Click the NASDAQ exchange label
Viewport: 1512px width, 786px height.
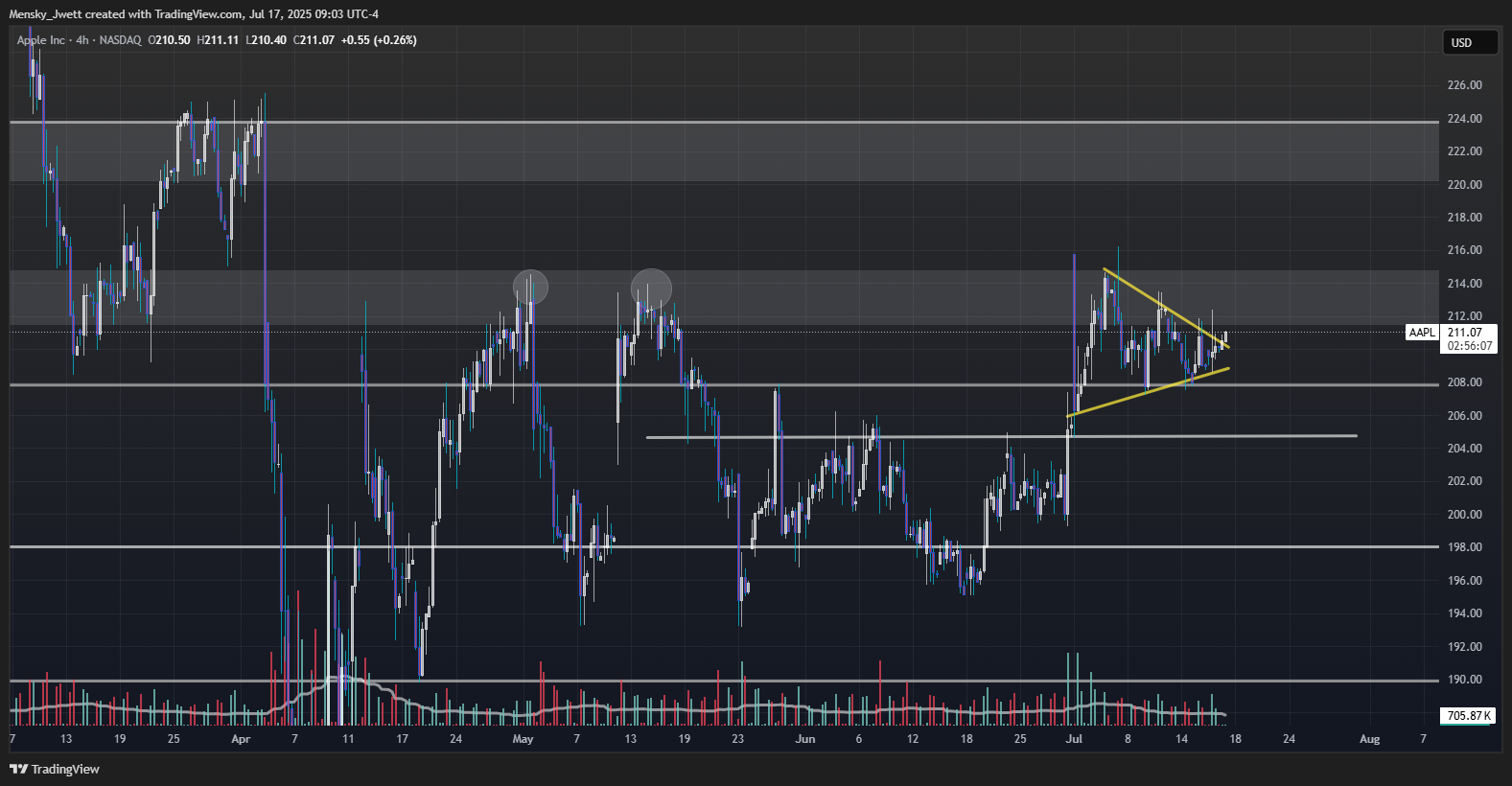[120, 40]
